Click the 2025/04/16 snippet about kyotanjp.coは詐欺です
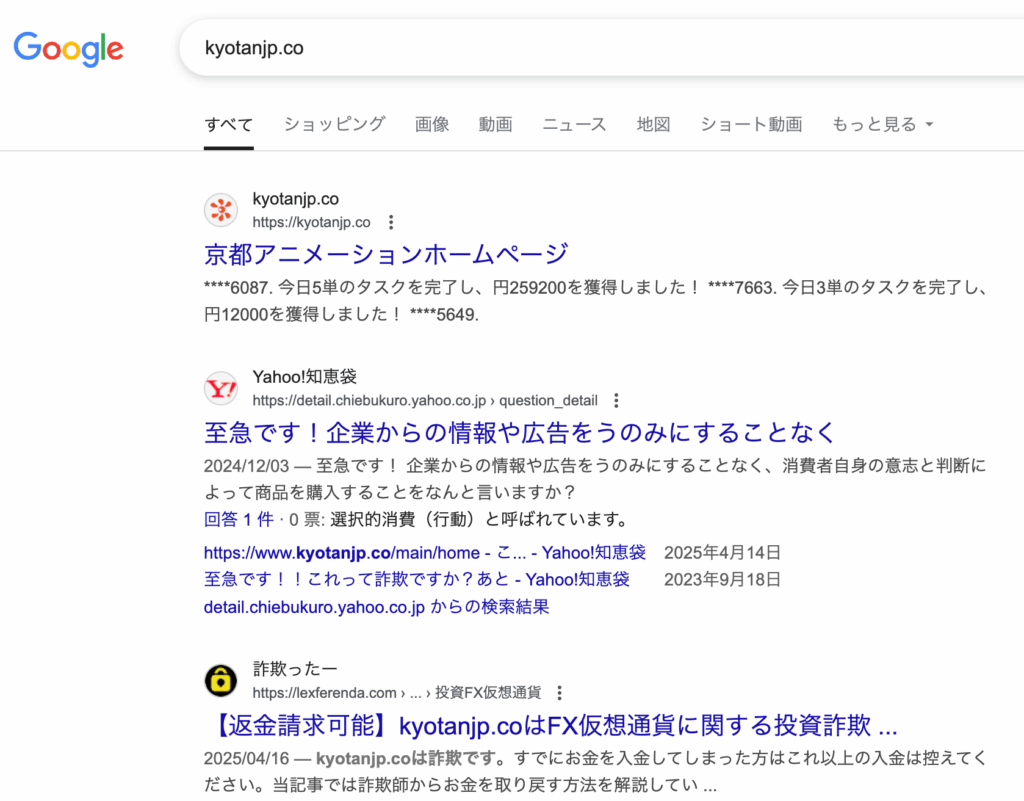 (596, 772)
